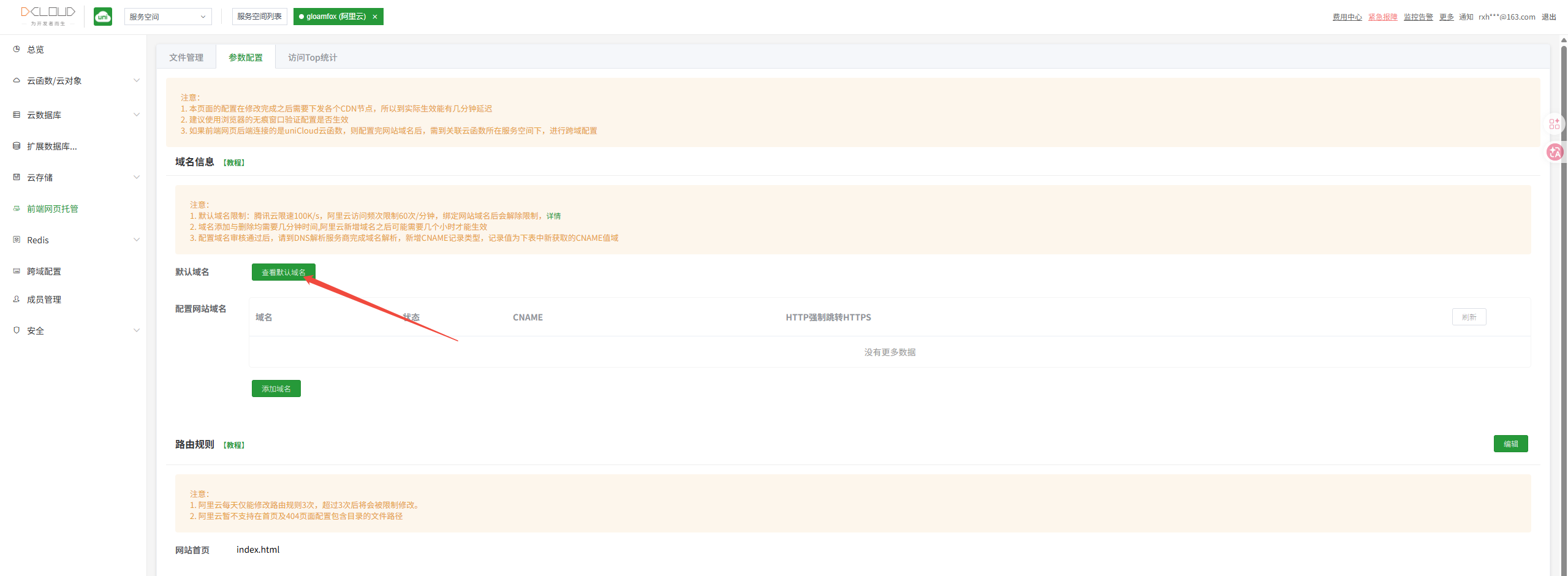Click 编辑 button for routing rules
Image resolution: width=1568 pixels, height=576 pixels.
[x=1510, y=444]
